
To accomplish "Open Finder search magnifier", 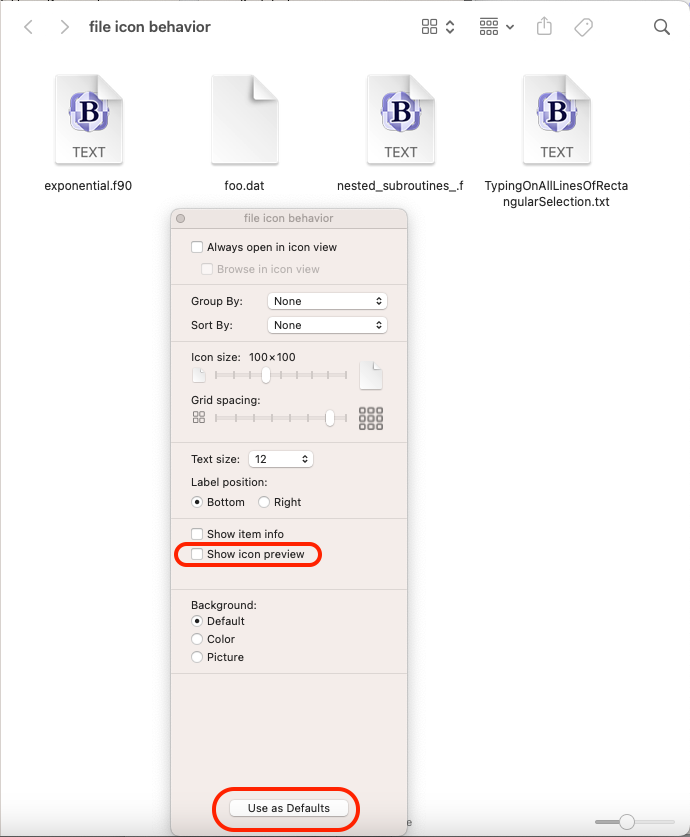I will pyautogui.click(x=662, y=27).
